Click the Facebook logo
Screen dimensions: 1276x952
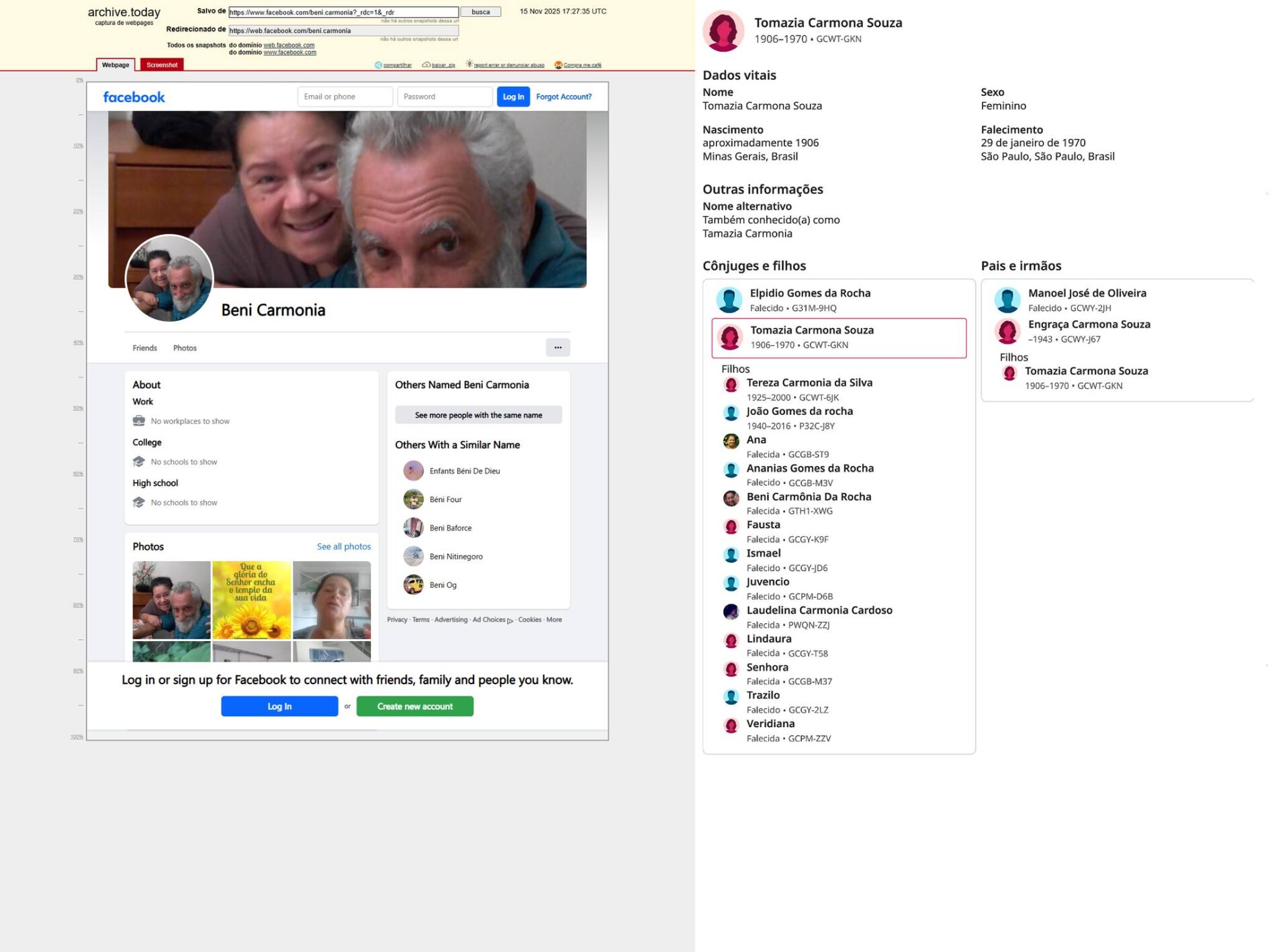[134, 97]
